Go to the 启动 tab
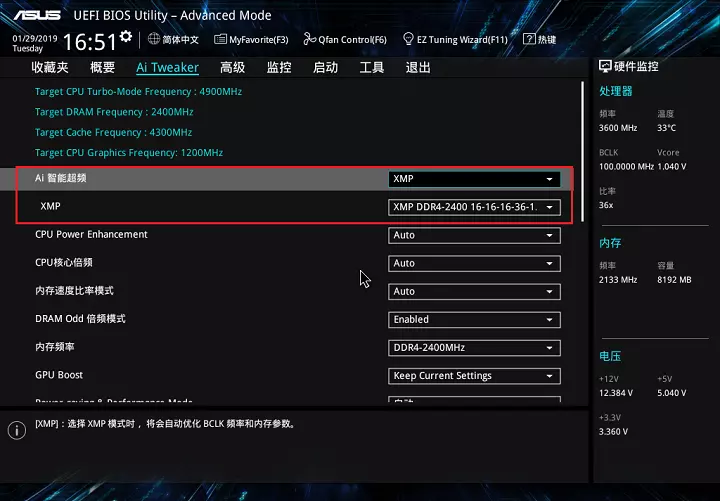 (325, 68)
